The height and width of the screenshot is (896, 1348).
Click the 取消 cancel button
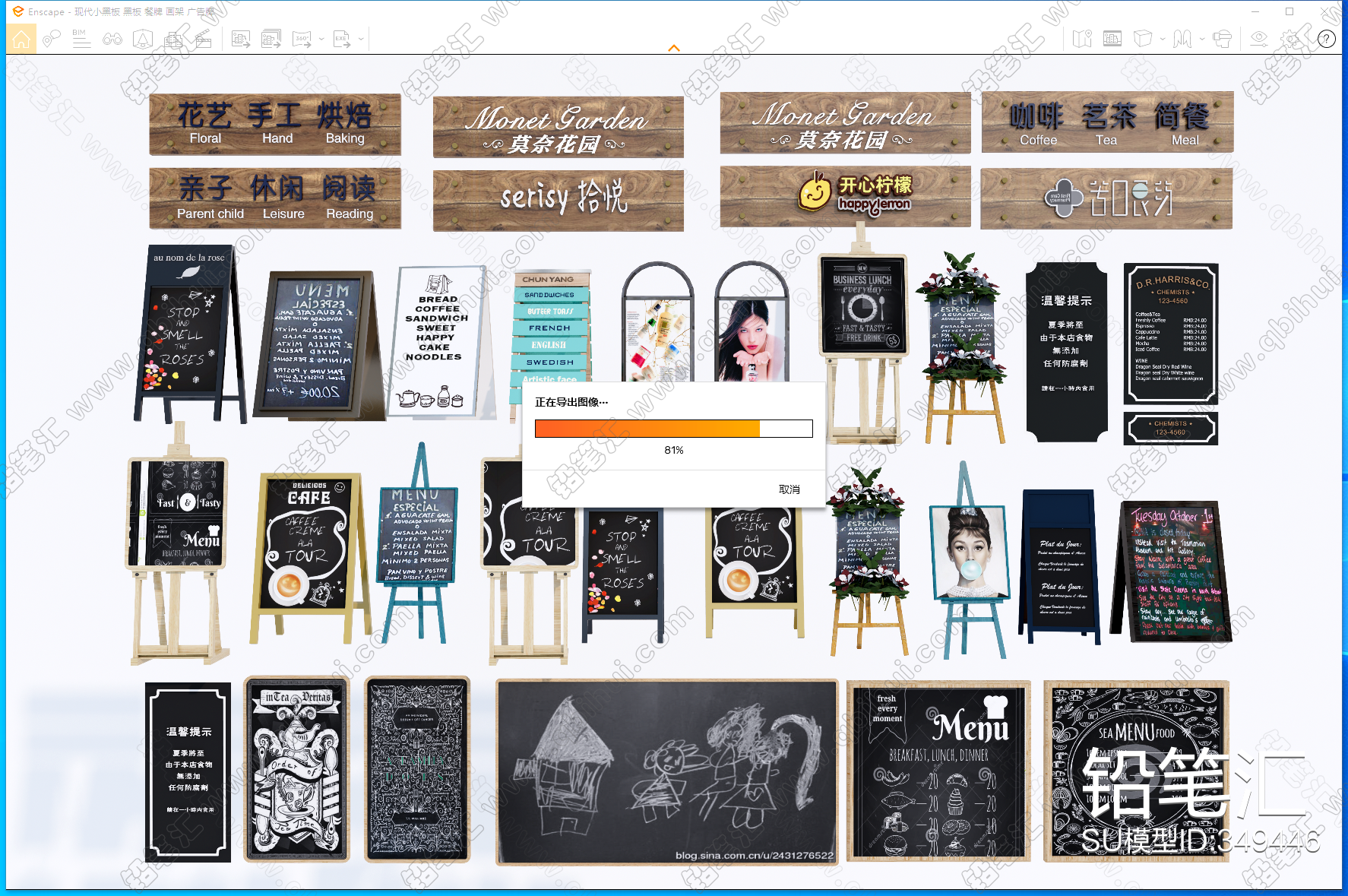(x=789, y=489)
